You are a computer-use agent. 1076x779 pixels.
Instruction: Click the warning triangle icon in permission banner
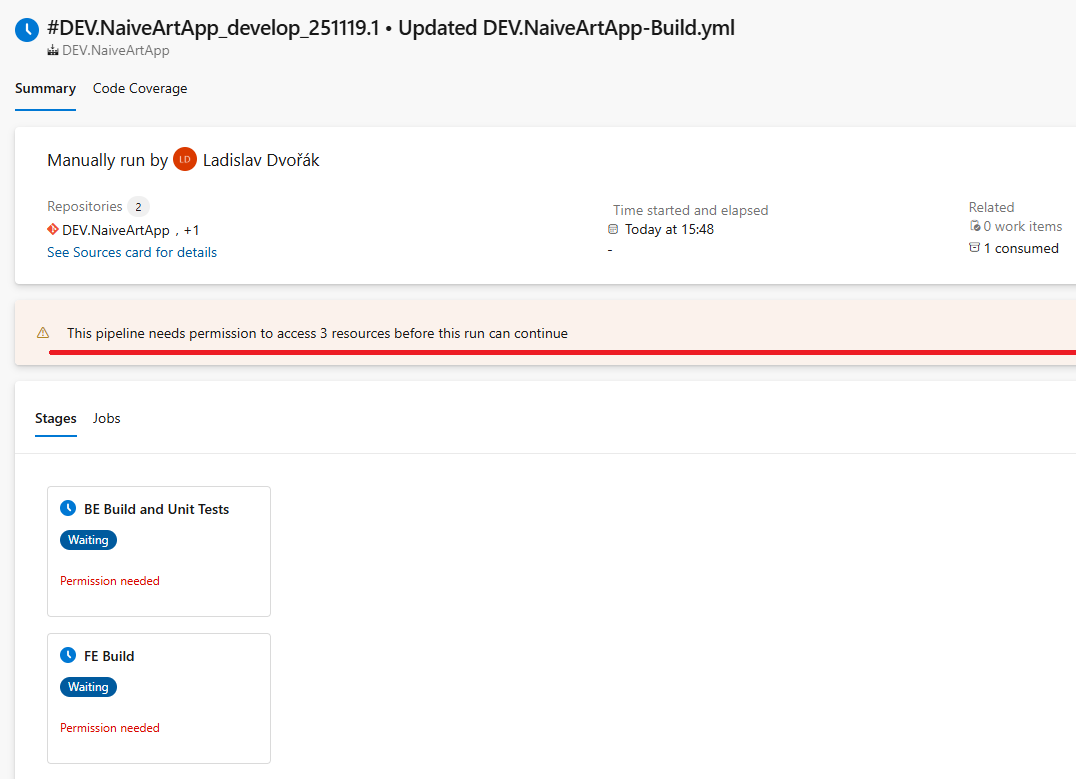43,333
